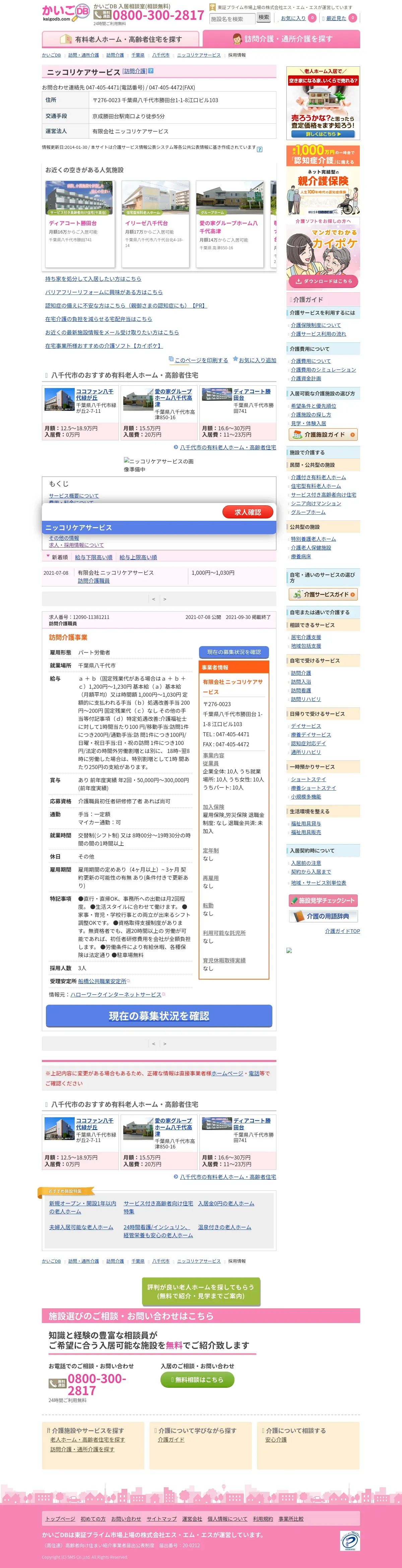Open サイトマップ footer link
Image resolution: width=402 pixels, height=1568 pixels.
[x=161, y=1519]
